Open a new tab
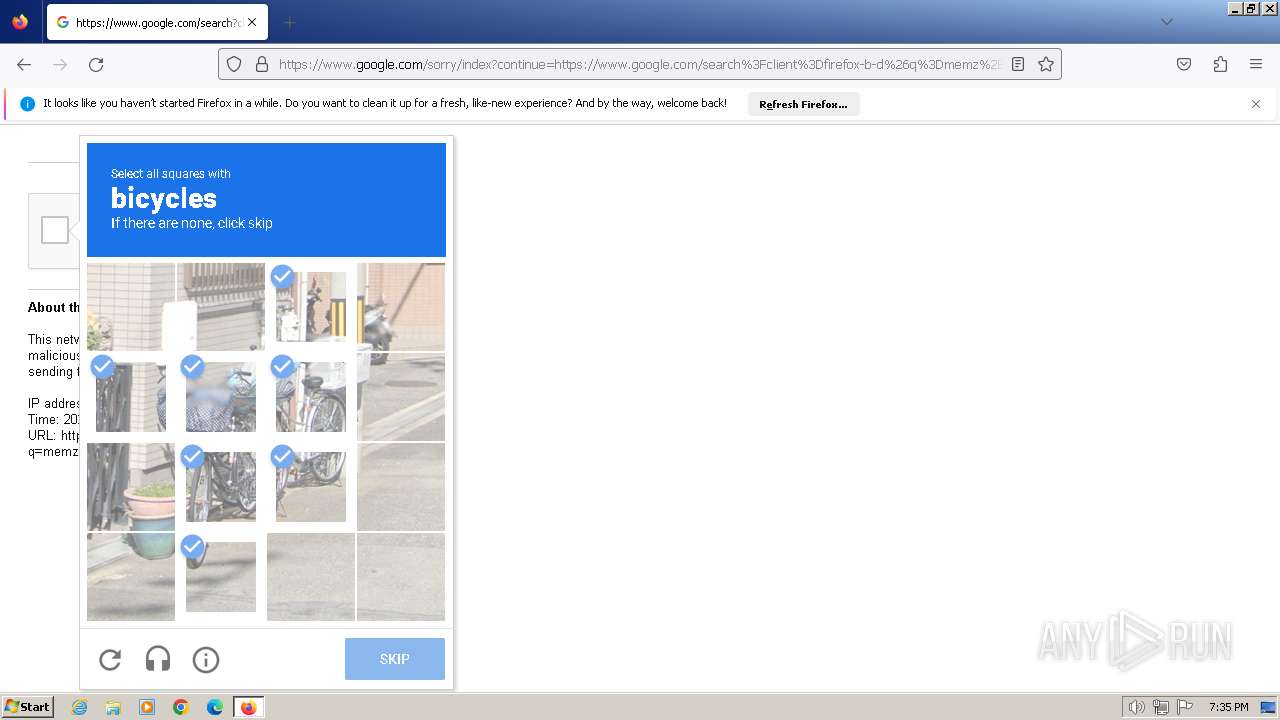The height and width of the screenshot is (720, 1280). (x=289, y=22)
